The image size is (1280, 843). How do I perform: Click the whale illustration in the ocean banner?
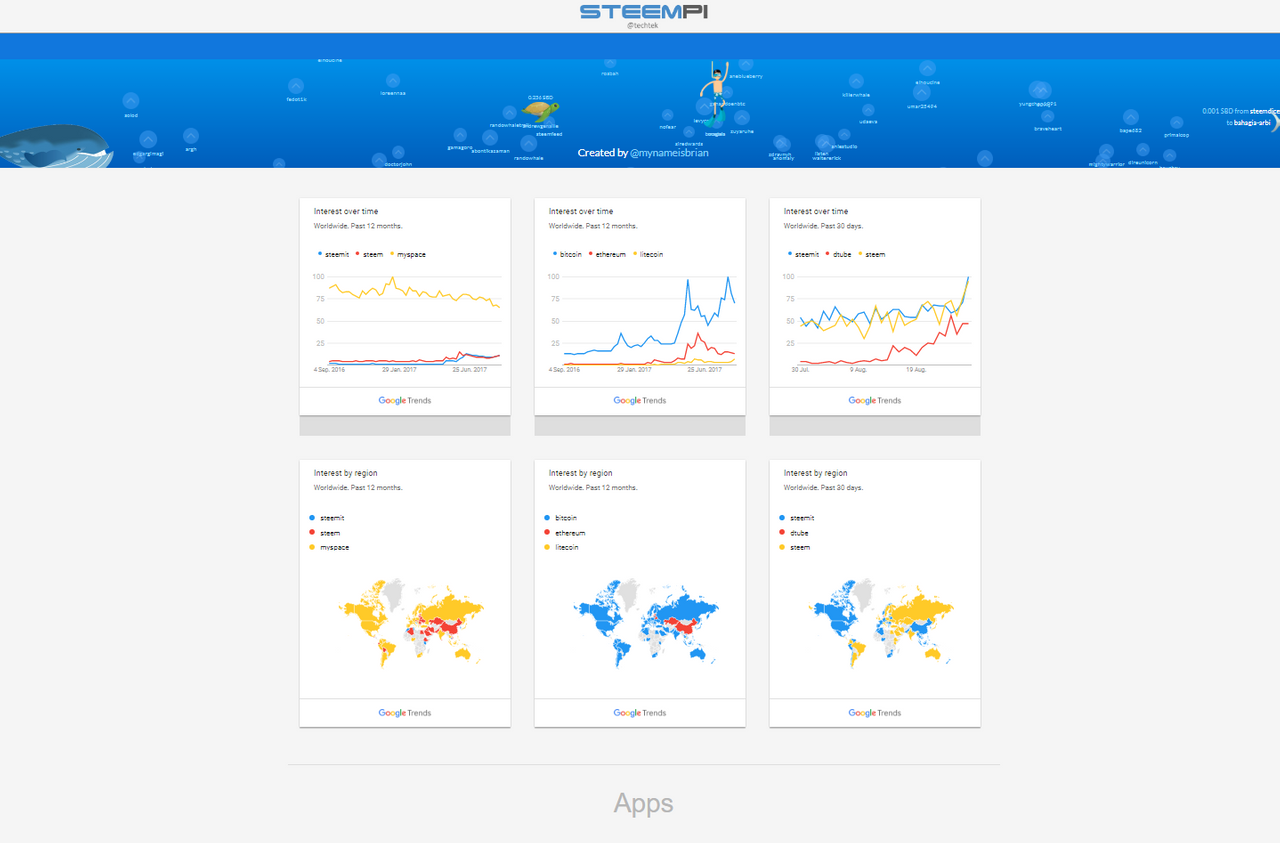coord(55,147)
